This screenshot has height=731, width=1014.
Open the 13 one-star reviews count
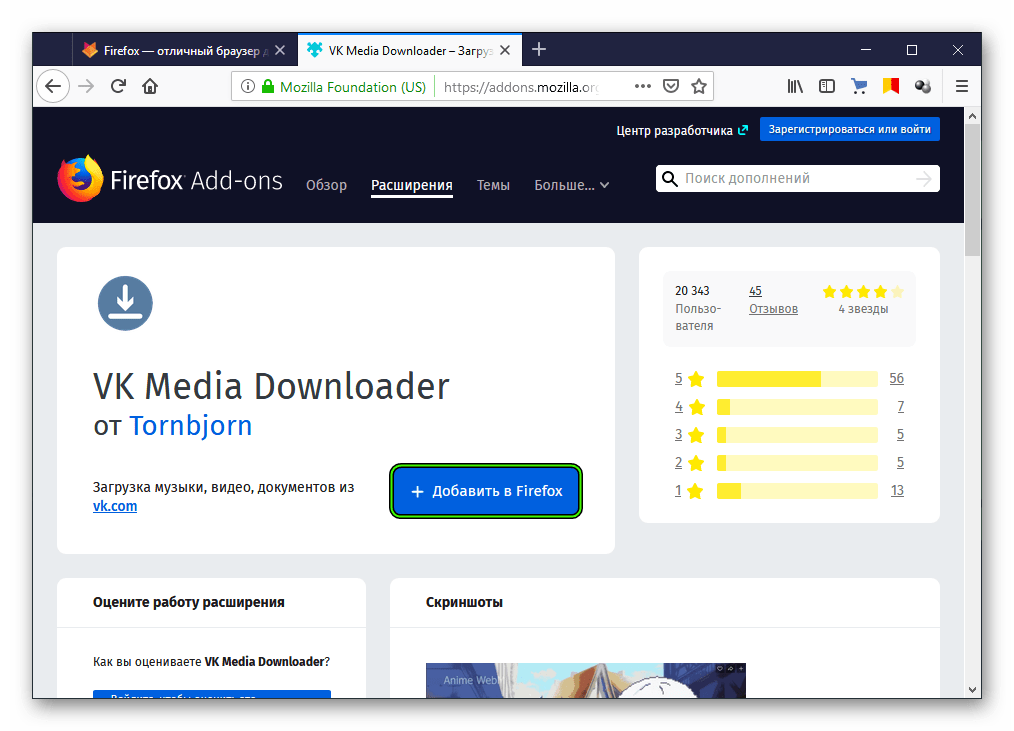(x=897, y=491)
